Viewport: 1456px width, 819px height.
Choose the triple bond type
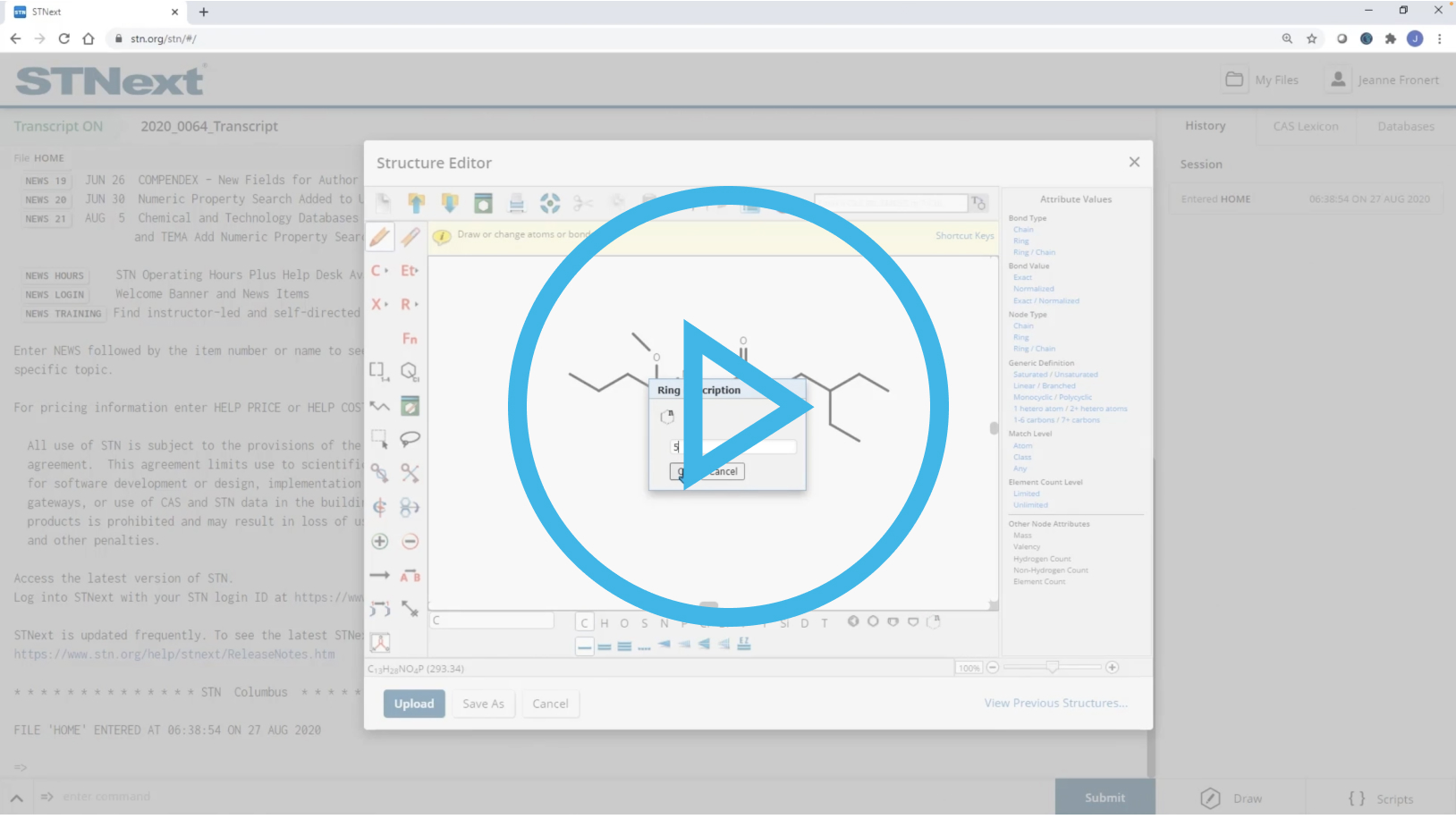point(624,646)
